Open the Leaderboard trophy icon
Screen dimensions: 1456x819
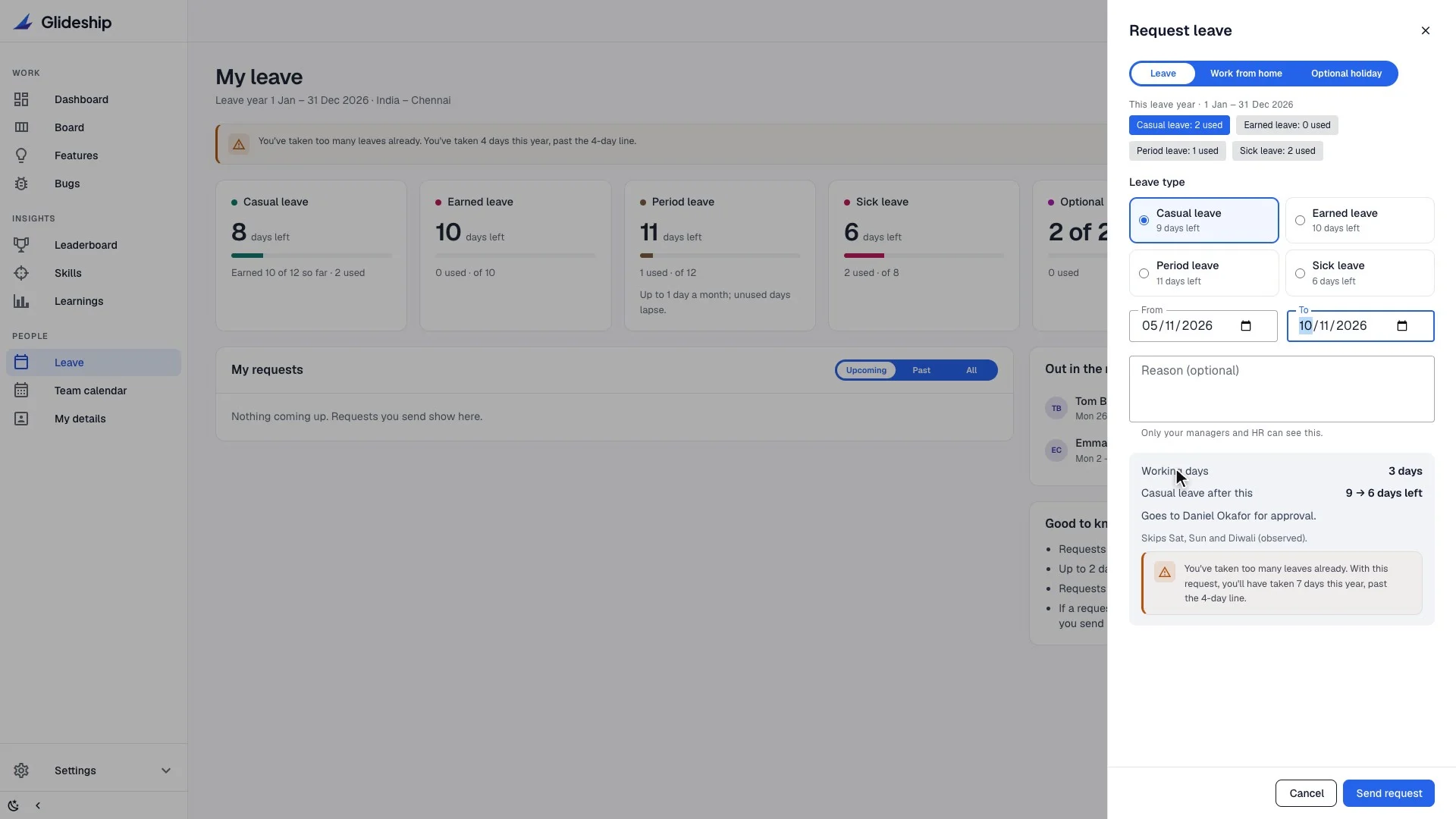(x=21, y=245)
